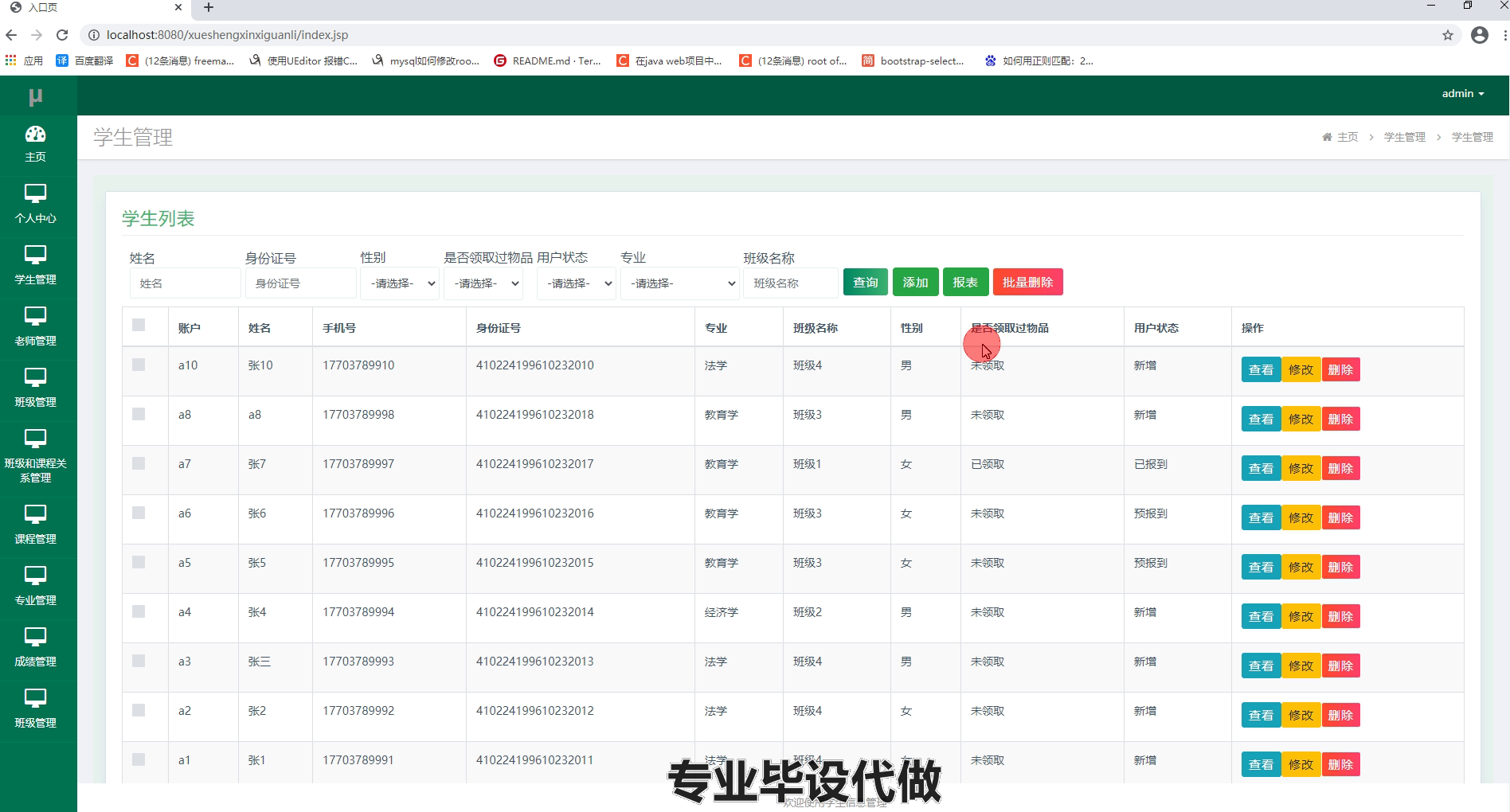Open the README.md bookmark
1510x812 pixels.
(x=547, y=61)
